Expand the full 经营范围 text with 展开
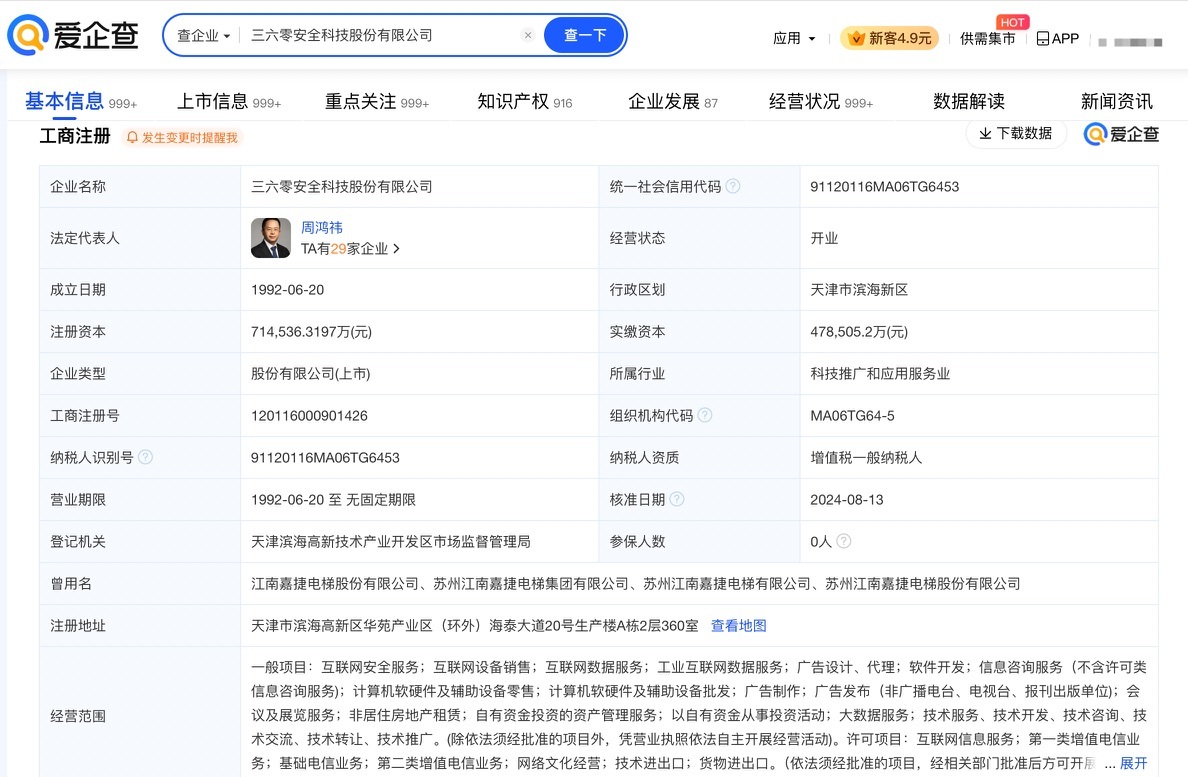The width and height of the screenshot is (1188, 777). coord(1133,763)
